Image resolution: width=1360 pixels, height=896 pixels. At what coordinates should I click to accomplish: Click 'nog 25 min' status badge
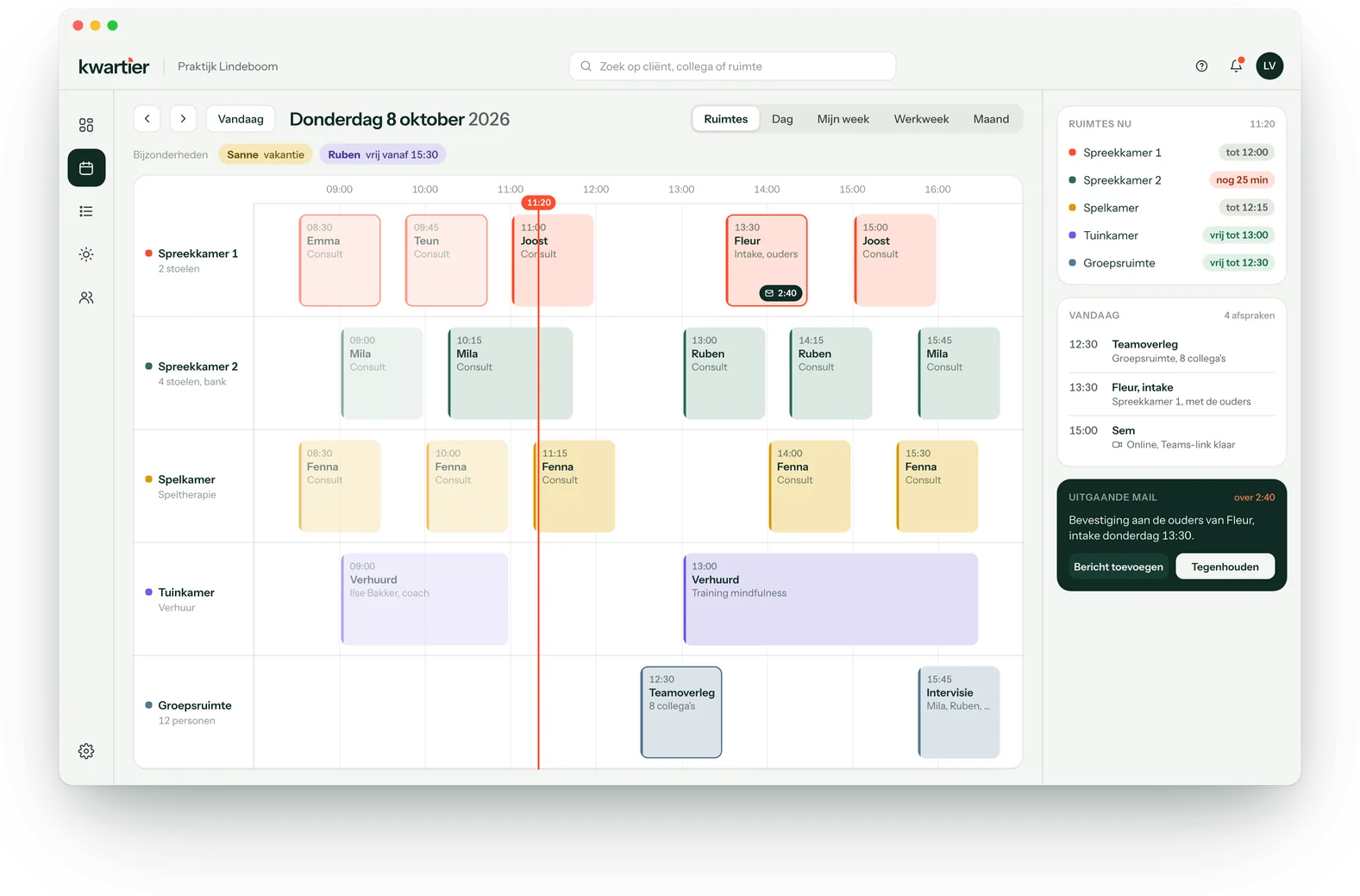click(x=1242, y=180)
